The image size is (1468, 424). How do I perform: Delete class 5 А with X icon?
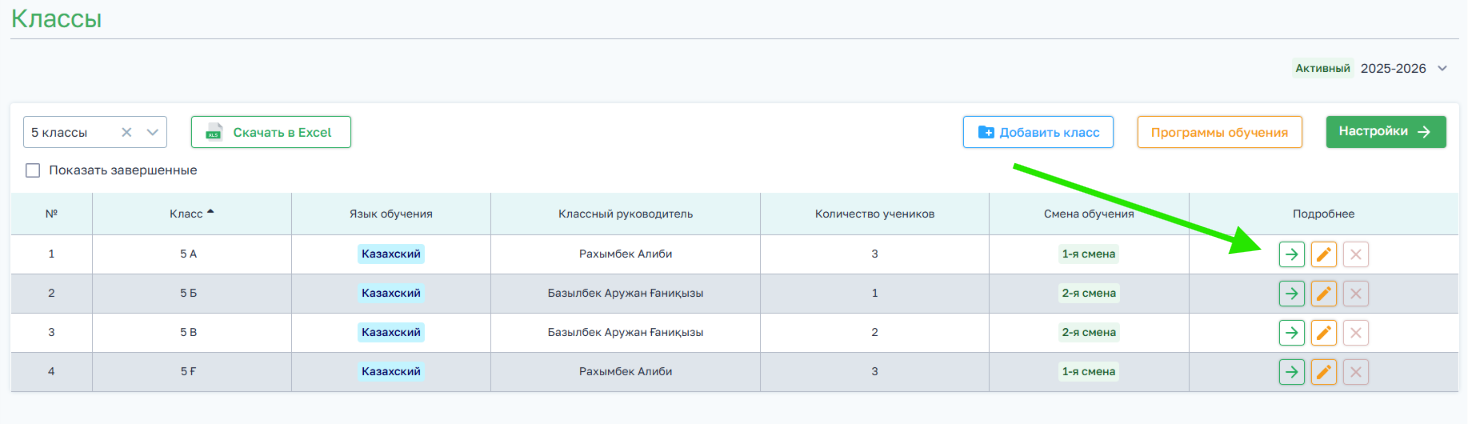click(1356, 254)
